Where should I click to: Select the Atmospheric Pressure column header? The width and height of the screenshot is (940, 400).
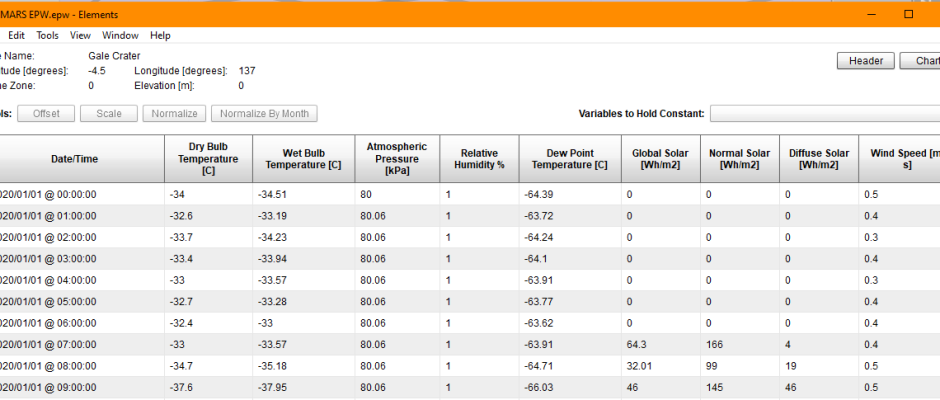(397, 159)
